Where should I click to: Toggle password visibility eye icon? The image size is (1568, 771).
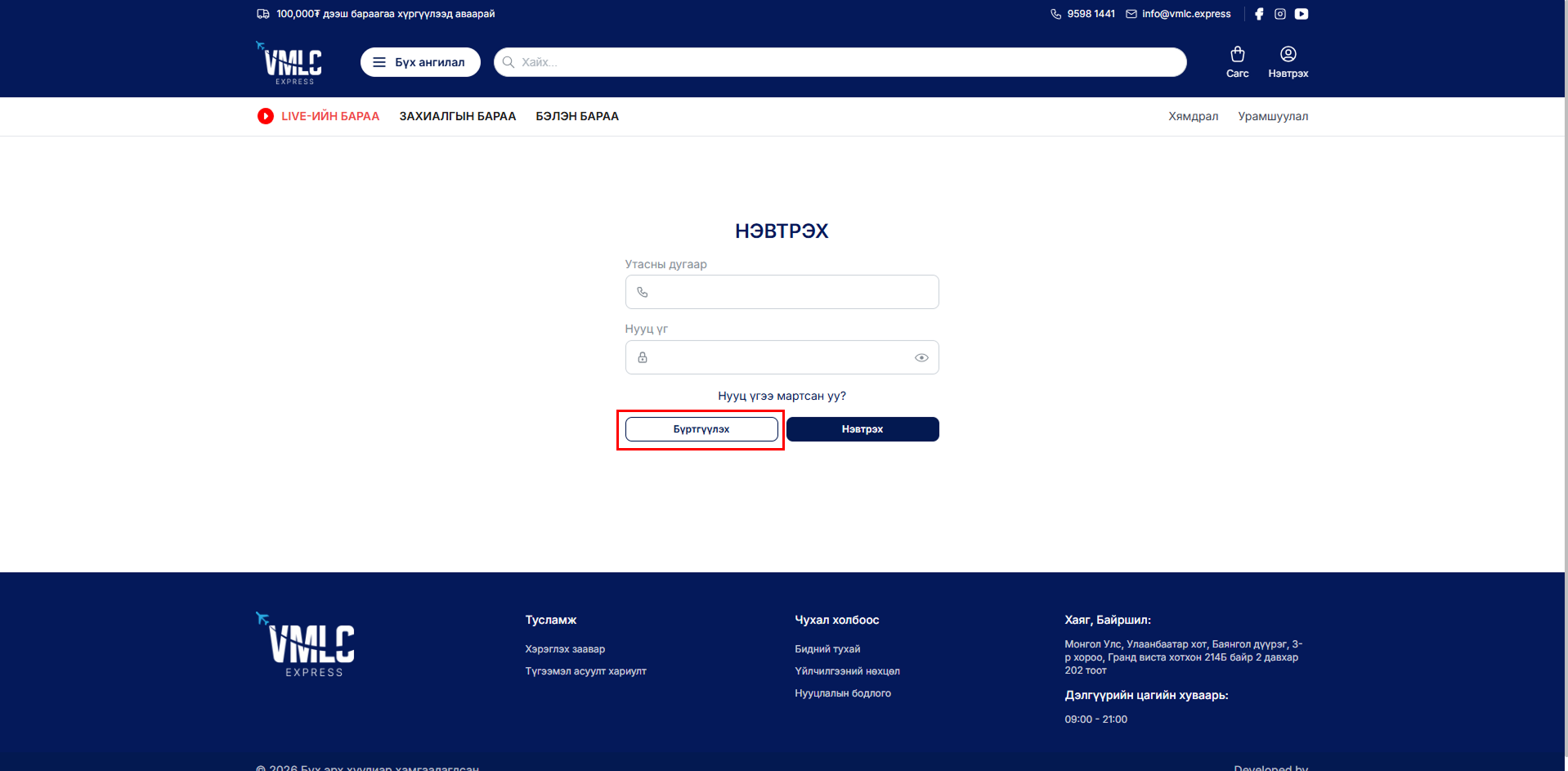pyautogui.click(x=921, y=357)
